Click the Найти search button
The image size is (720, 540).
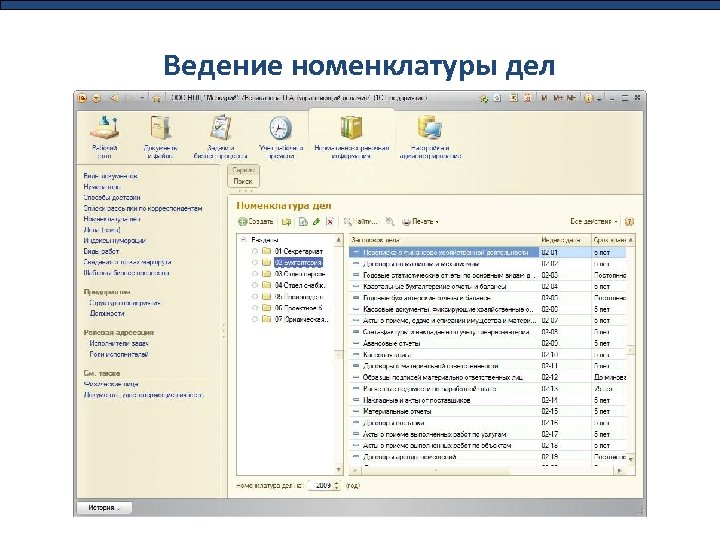pyautogui.click(x=361, y=222)
